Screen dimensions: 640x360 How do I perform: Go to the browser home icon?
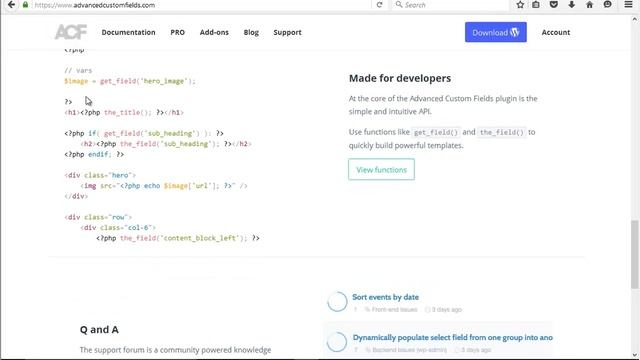(x=589, y=5)
